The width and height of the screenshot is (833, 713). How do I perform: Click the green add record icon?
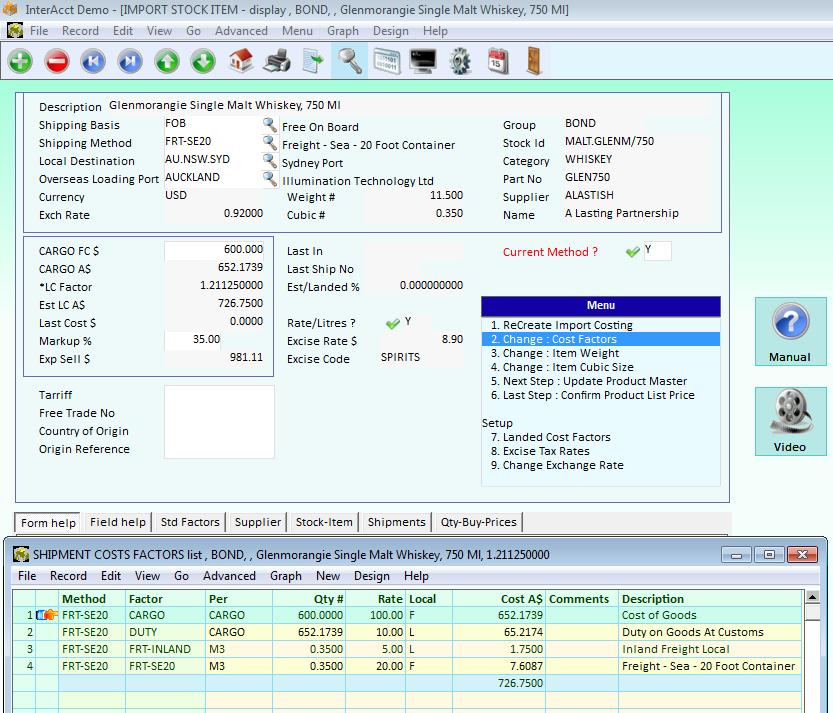tap(20, 61)
